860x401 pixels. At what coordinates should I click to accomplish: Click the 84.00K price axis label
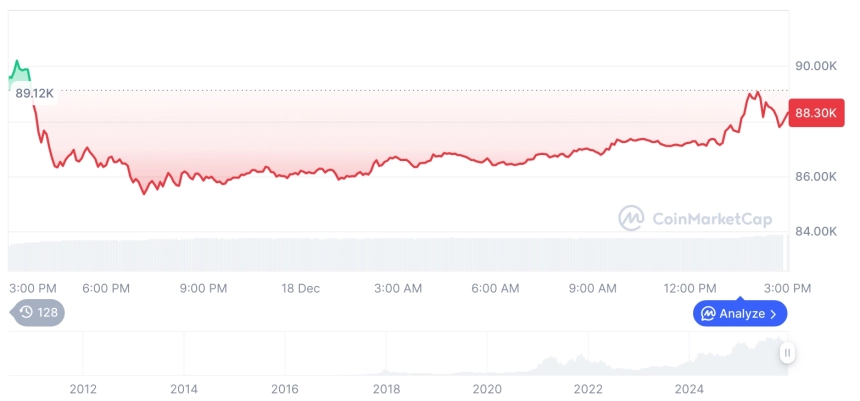click(816, 232)
